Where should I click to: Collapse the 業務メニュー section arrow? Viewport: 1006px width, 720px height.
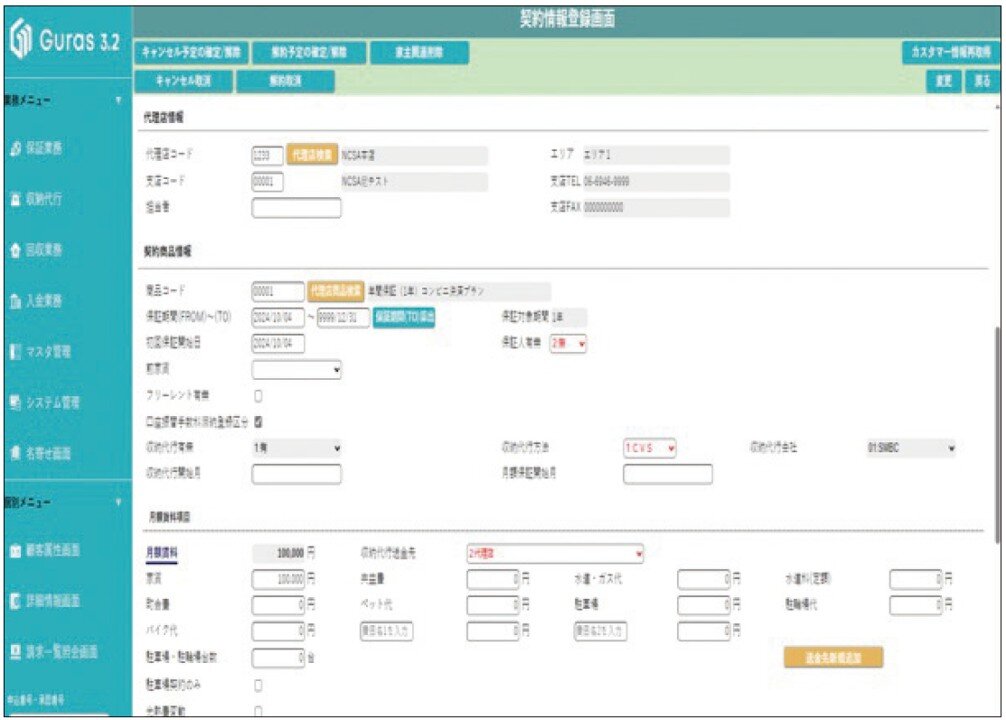coord(117,101)
